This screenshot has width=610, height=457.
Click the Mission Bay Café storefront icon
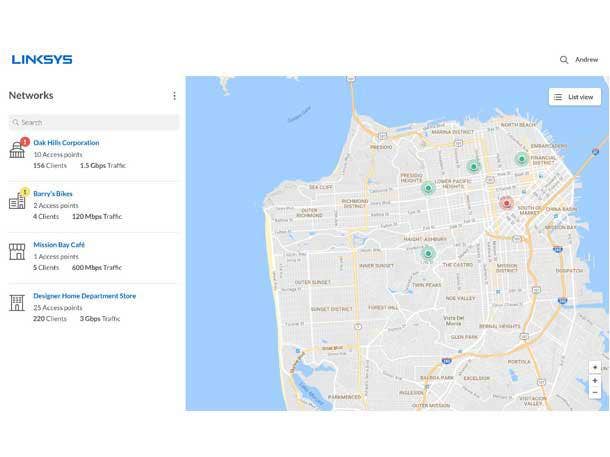coord(17,252)
